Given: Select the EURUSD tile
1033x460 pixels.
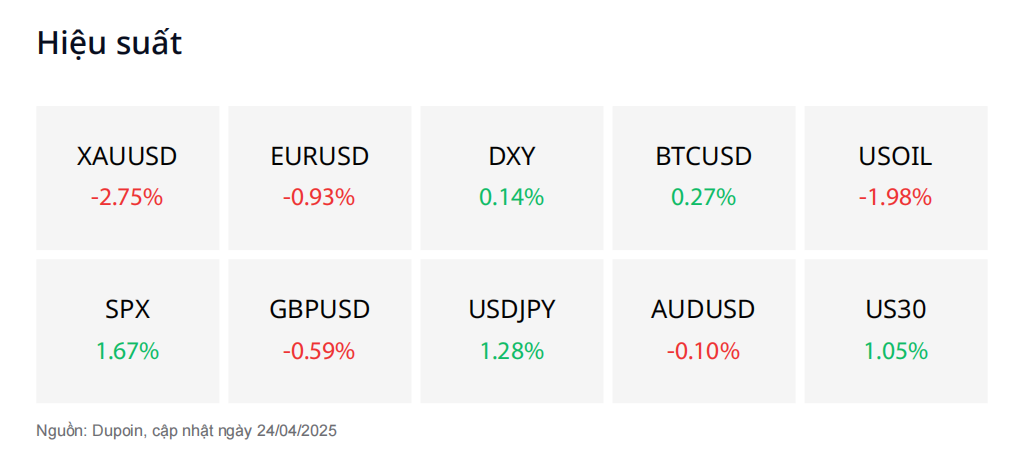Looking at the screenshot, I should [320, 178].
